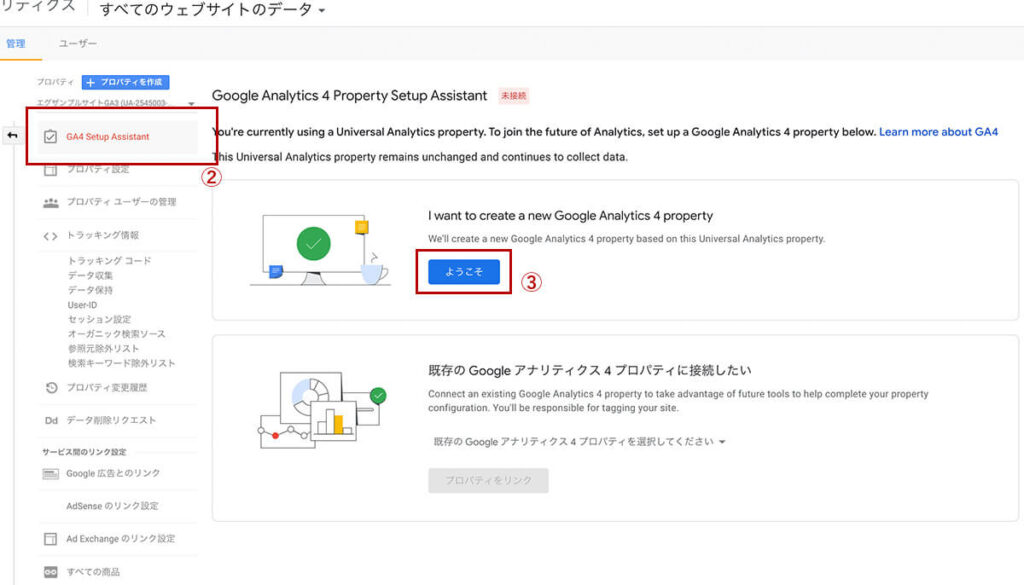Screen dimensions: 1024x585
Task: Open Ad Exchange のリンク設定 menu item
Action: tap(118, 539)
